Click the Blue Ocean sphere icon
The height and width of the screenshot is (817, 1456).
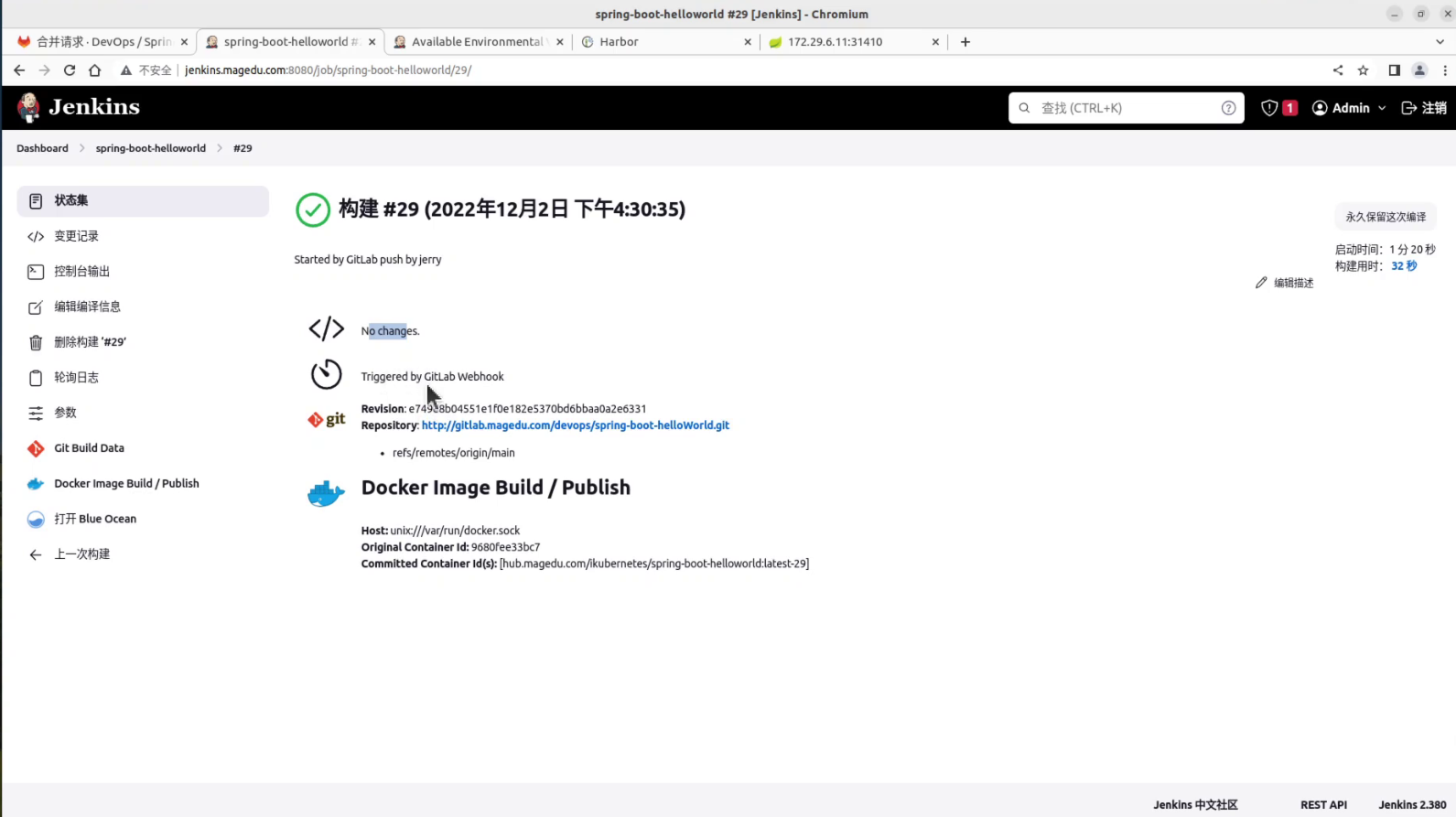36,520
